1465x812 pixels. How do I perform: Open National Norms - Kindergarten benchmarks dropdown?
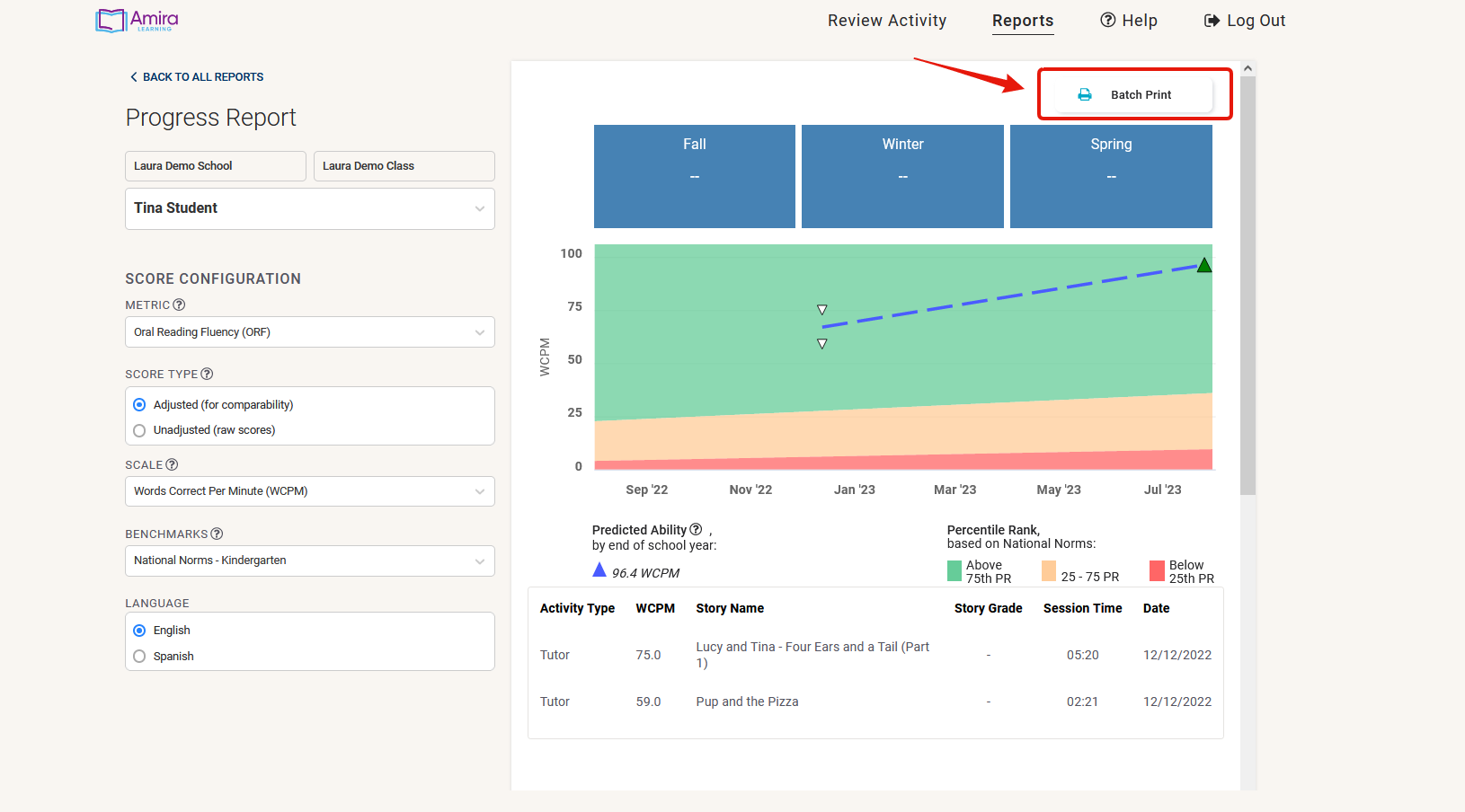[x=309, y=560]
